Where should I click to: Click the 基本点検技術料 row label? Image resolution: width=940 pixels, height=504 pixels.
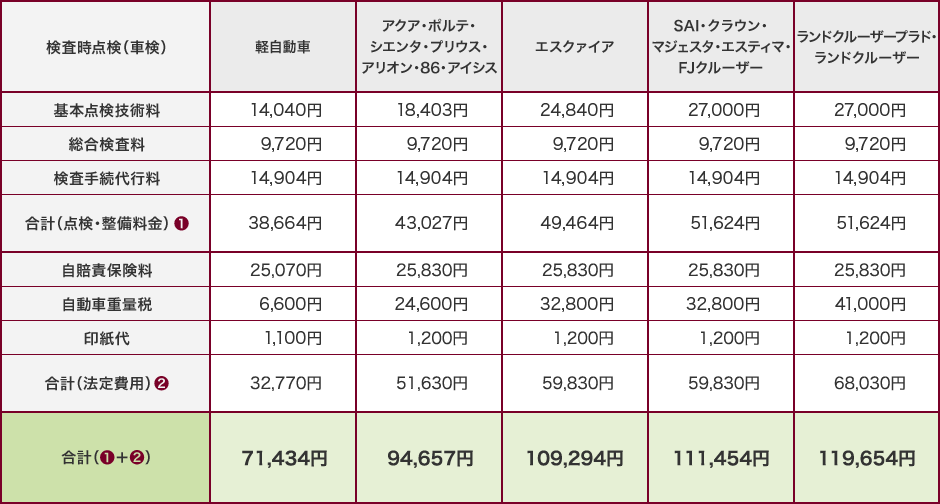(x=106, y=110)
